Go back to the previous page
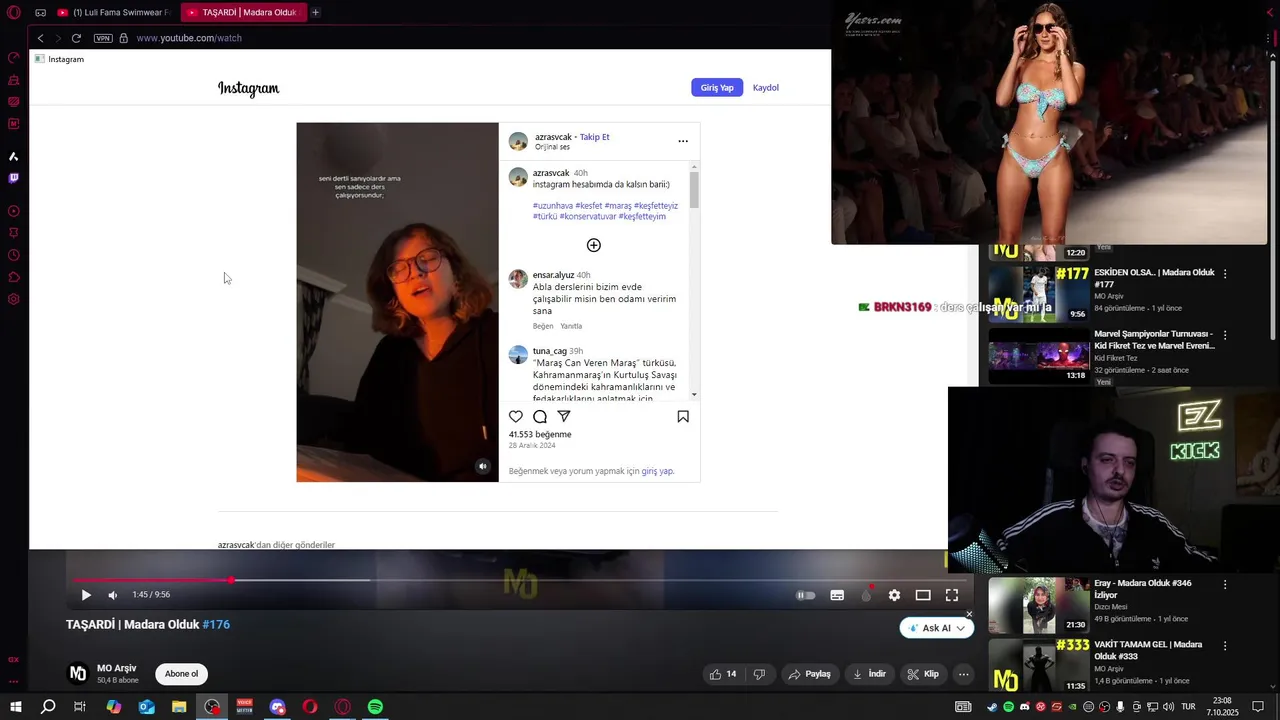This screenshot has height=720, width=1280. [x=40, y=38]
